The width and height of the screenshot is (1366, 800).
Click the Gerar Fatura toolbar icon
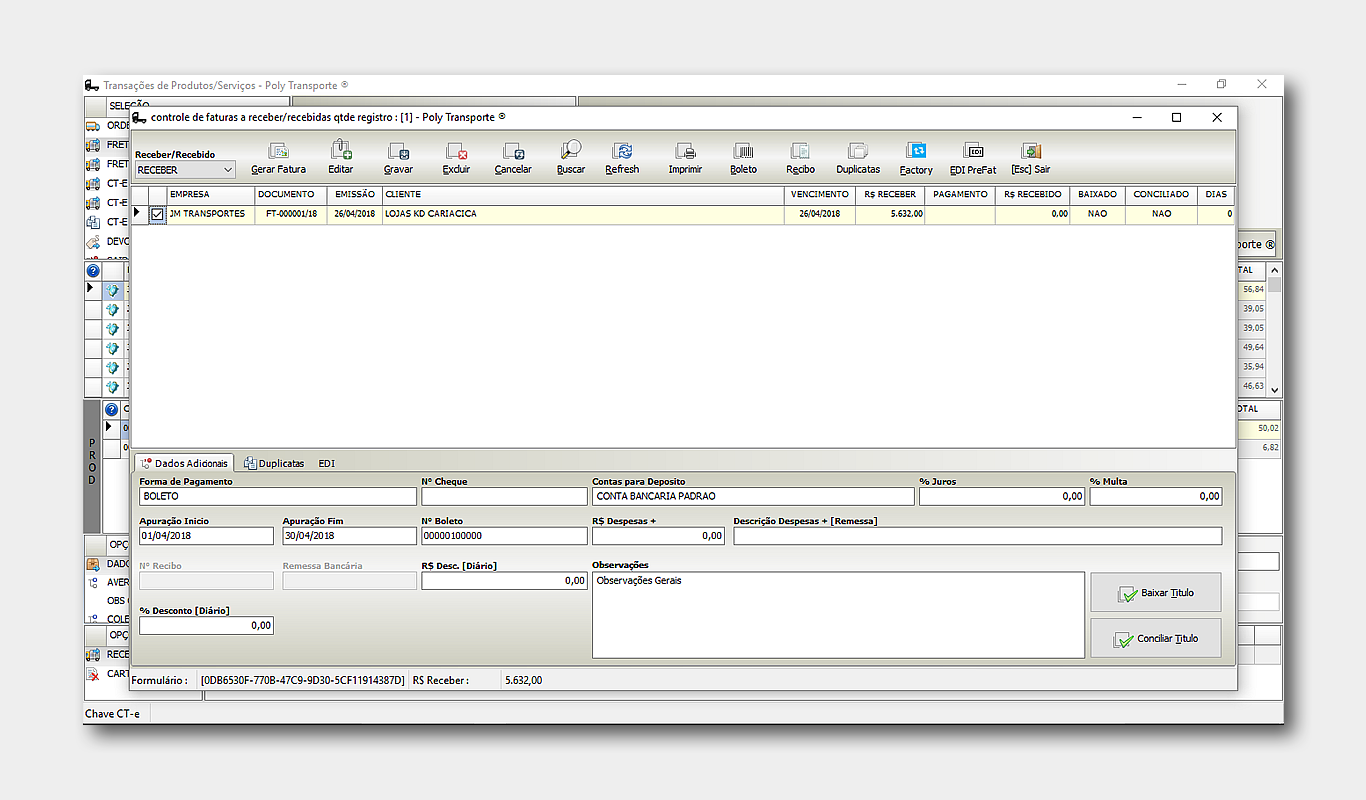pyautogui.click(x=278, y=151)
